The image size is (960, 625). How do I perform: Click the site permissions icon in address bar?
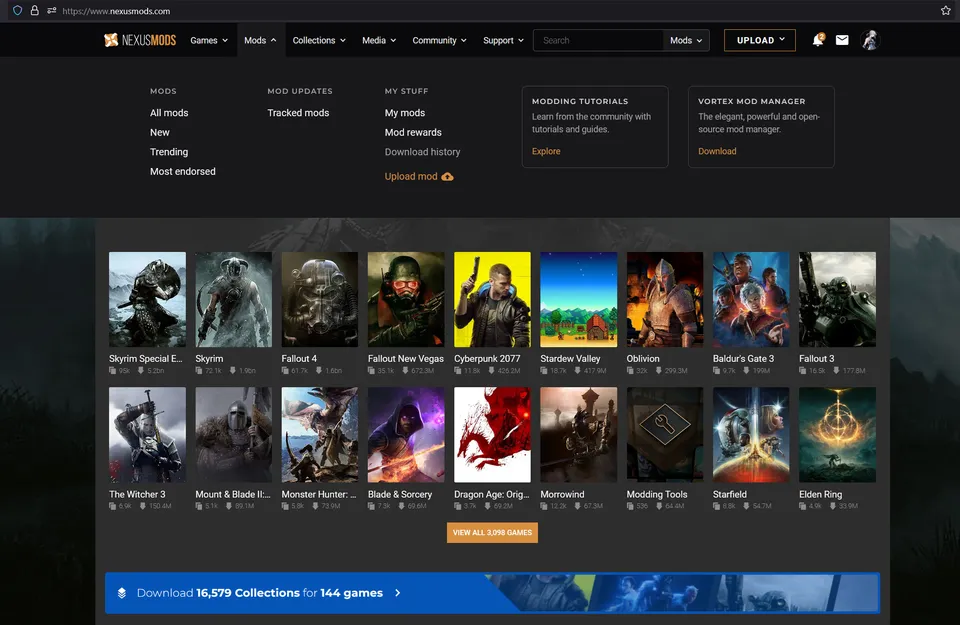point(51,10)
